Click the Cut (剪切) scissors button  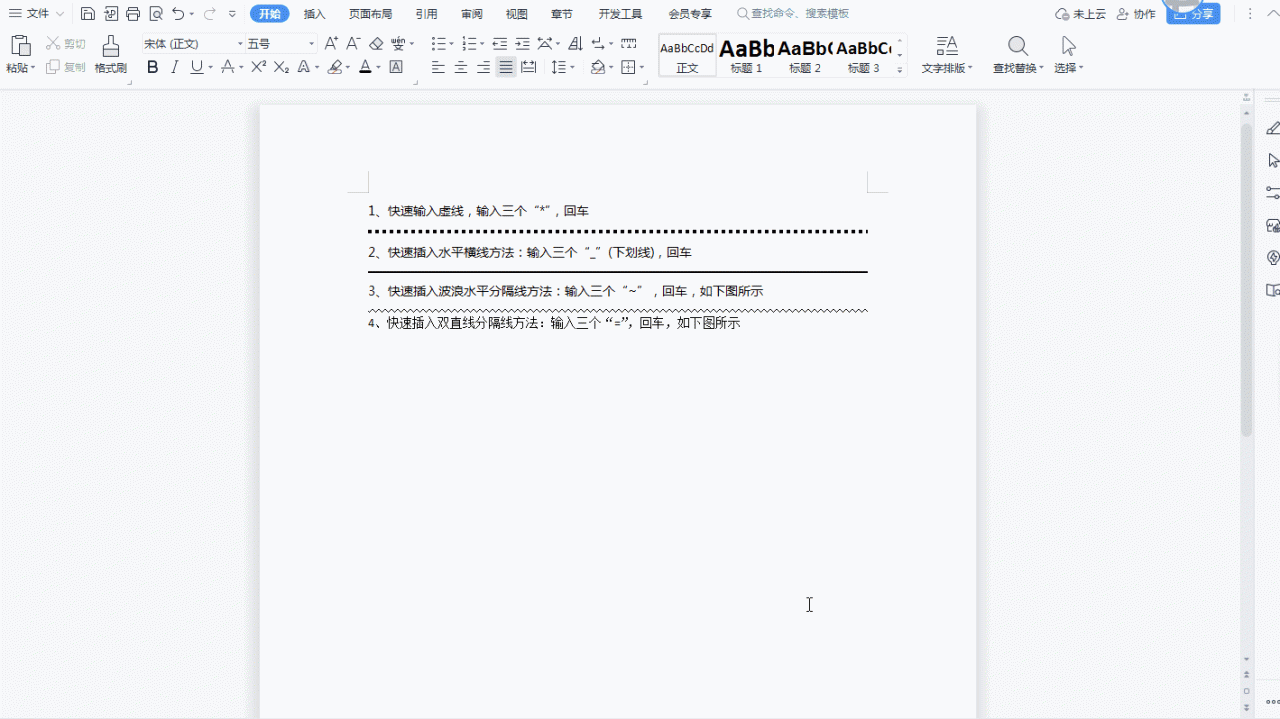click(66, 44)
